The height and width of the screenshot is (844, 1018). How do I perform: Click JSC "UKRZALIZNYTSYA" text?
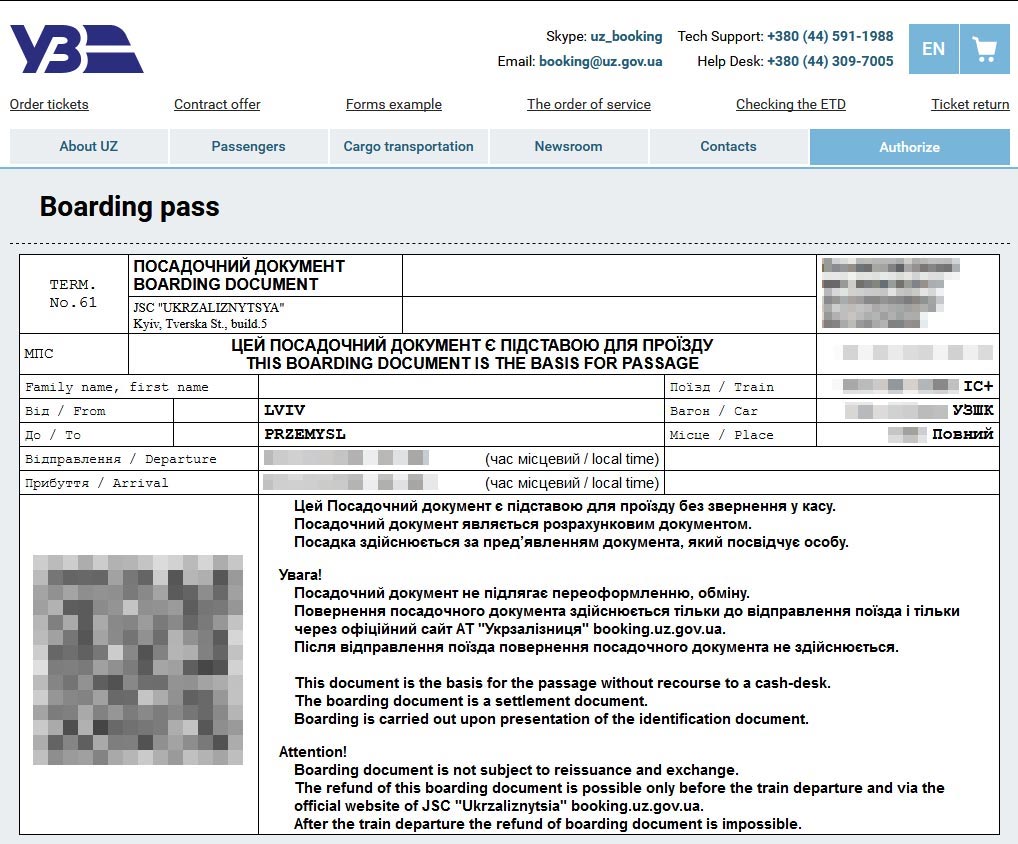tap(208, 307)
